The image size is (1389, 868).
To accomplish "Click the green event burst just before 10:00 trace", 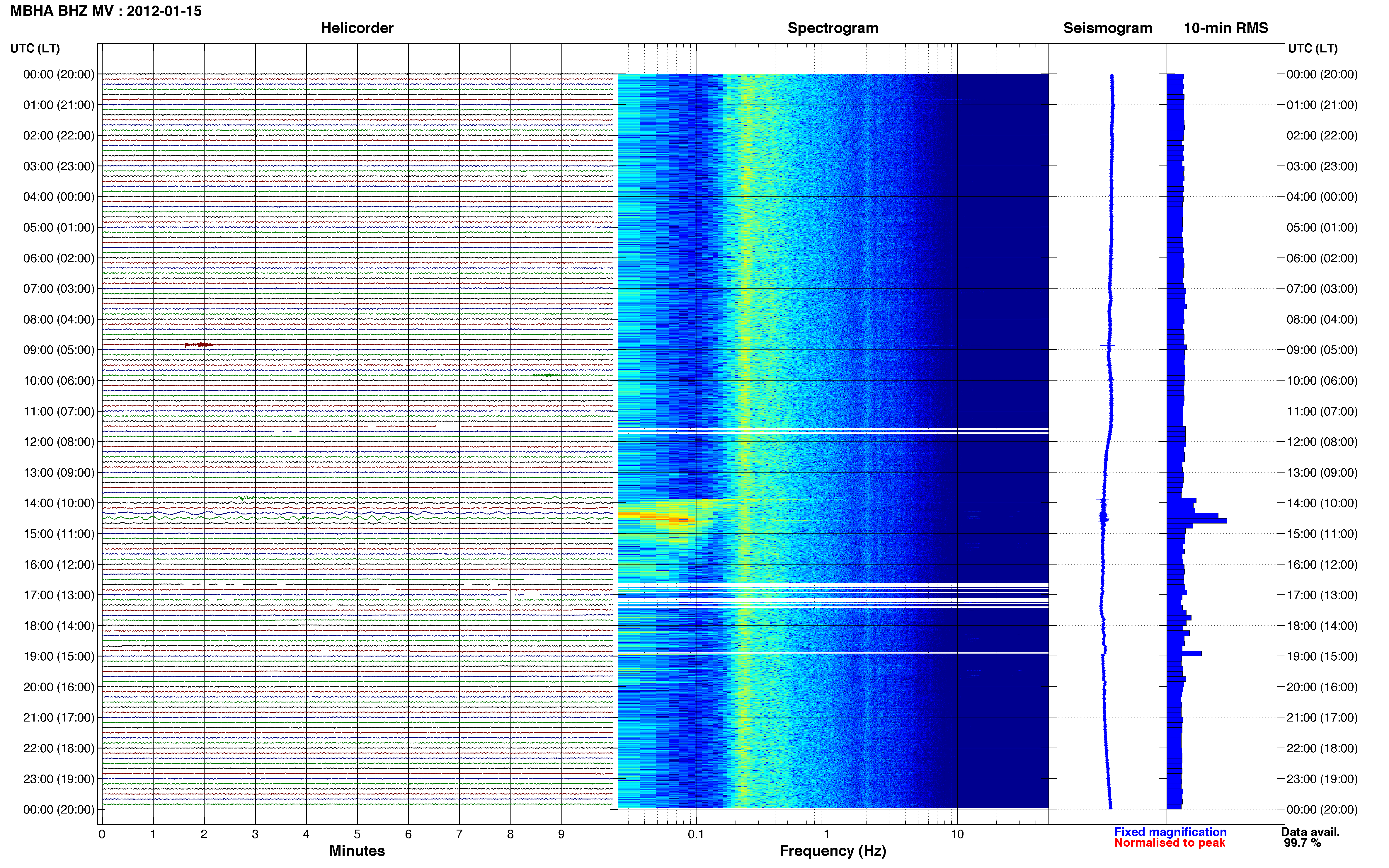I will [x=548, y=375].
